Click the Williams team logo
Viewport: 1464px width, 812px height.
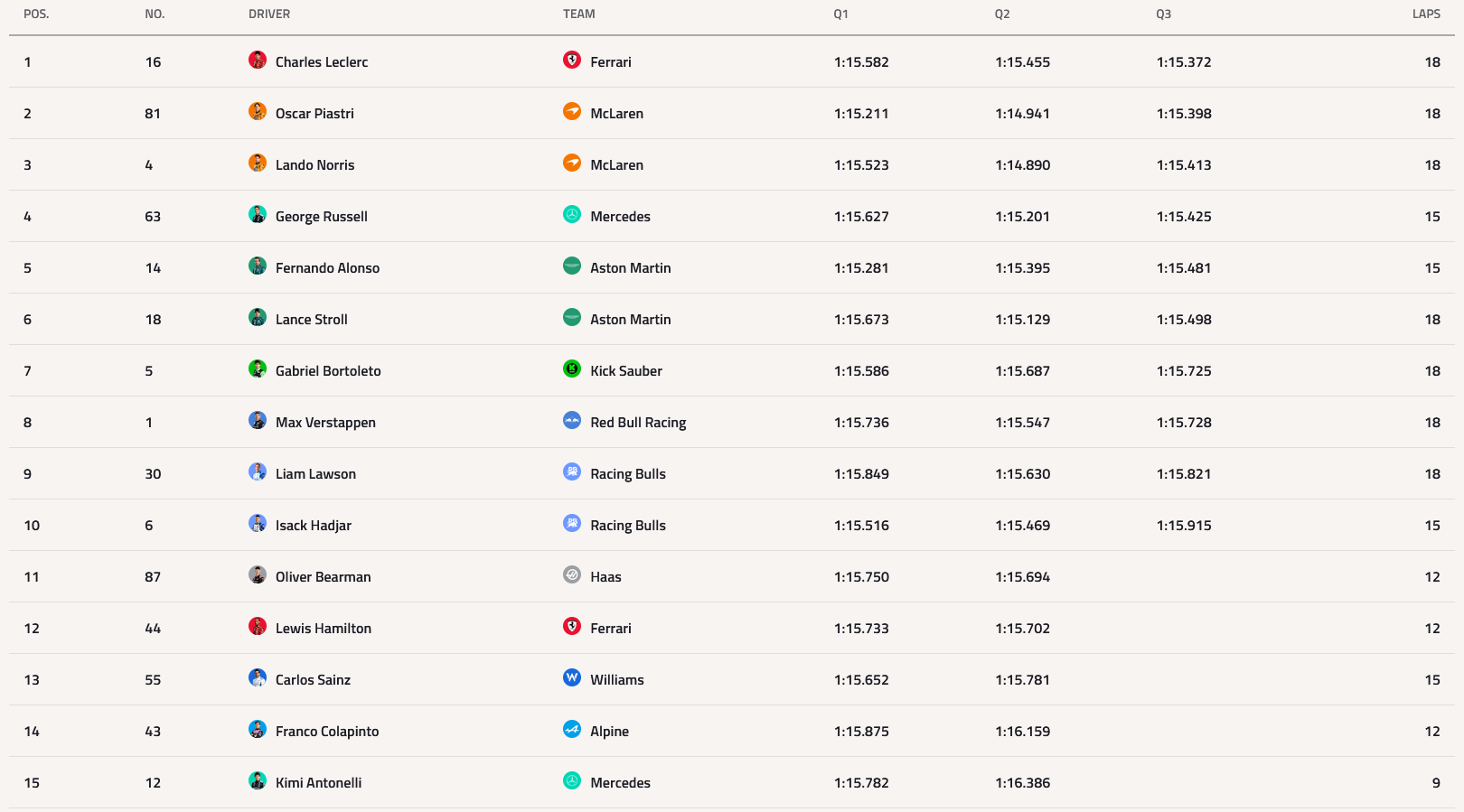pyautogui.click(x=572, y=677)
